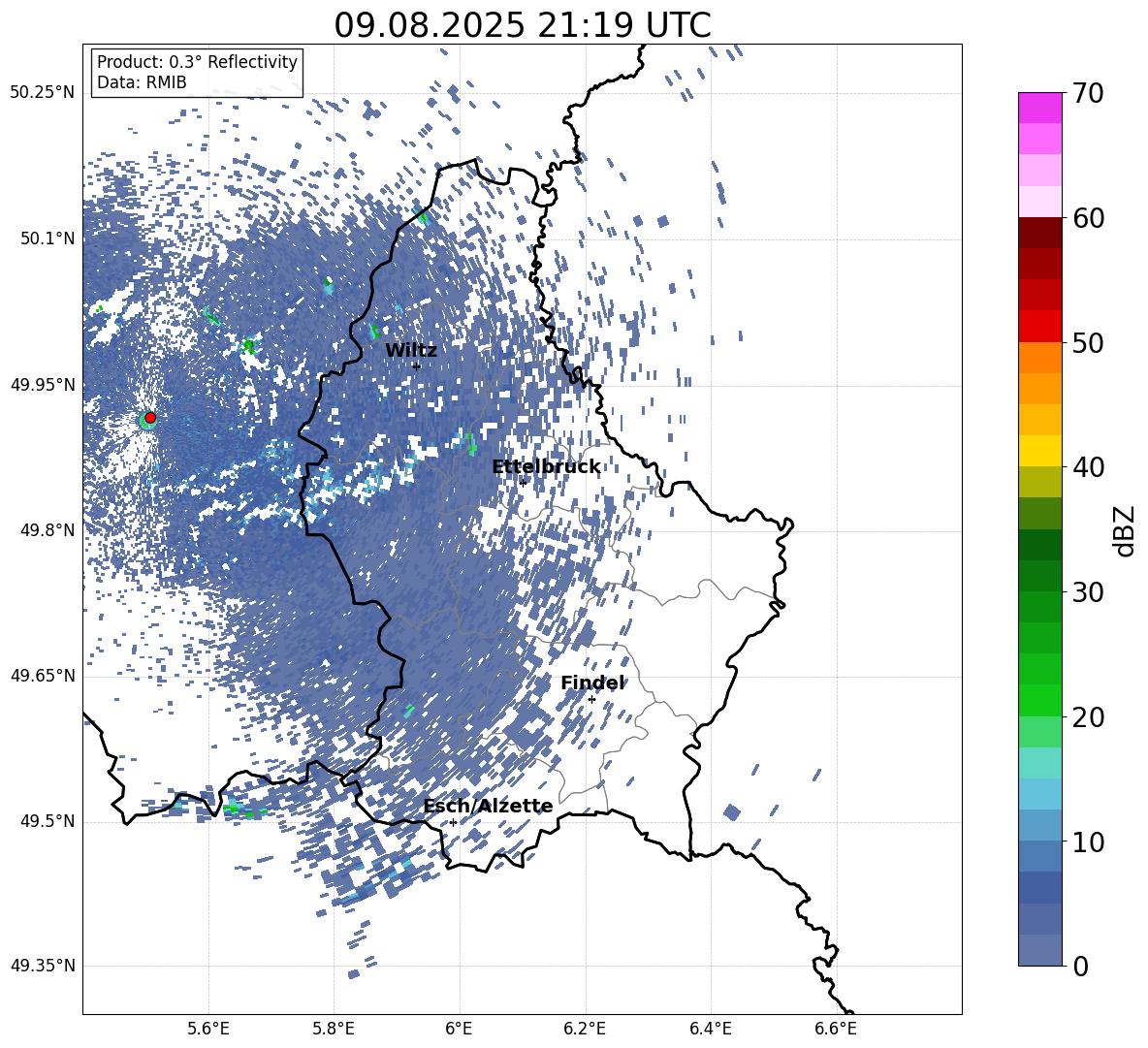The width and height of the screenshot is (1148, 1048).
Task: Click the colorbar value 10
Action: [x=1088, y=842]
